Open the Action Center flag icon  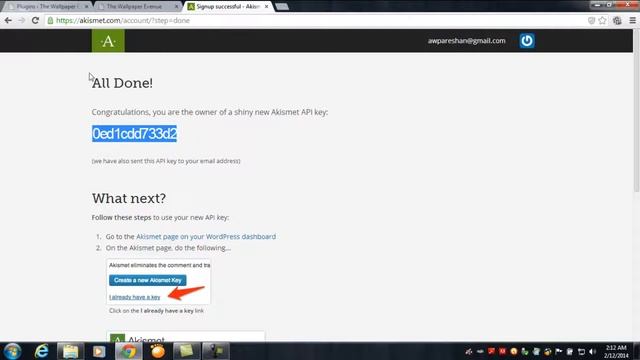(559, 351)
